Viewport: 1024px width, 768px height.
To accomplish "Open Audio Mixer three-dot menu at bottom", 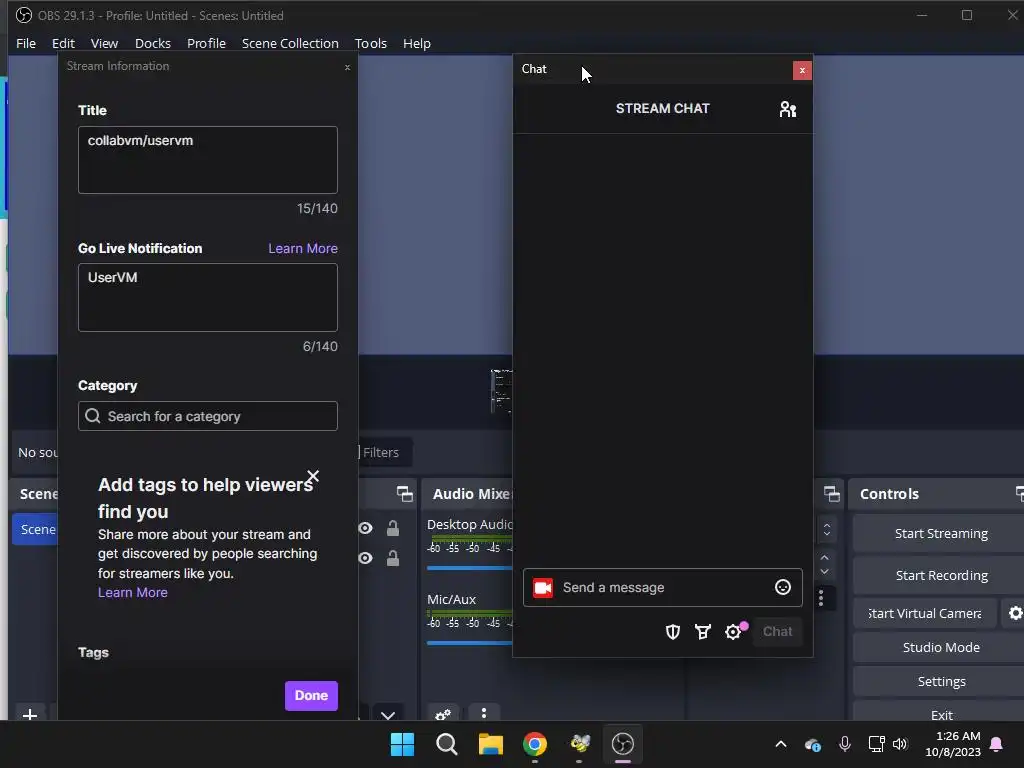I will click(484, 713).
